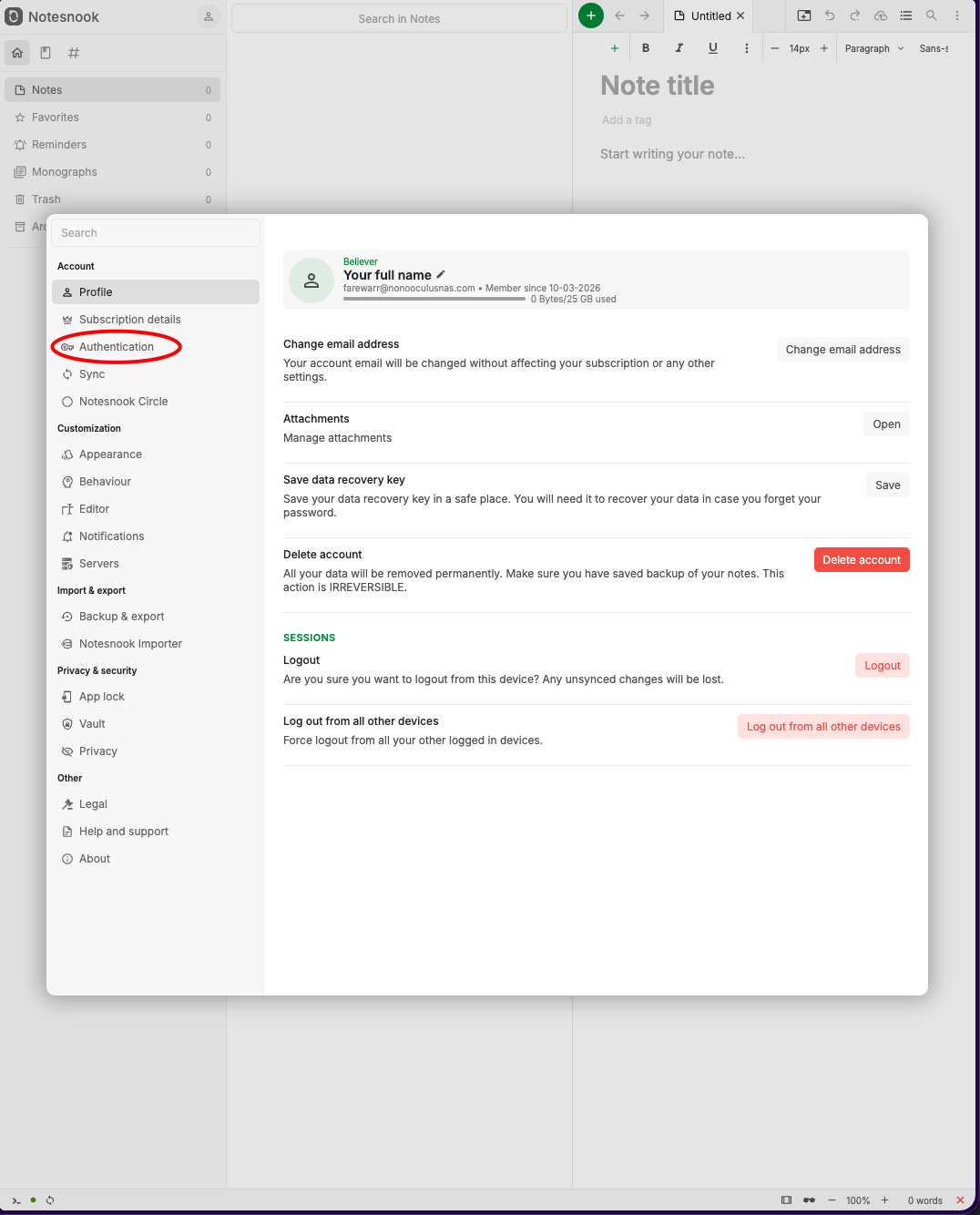Close the Untitled tab
This screenshot has height=1215, width=980.
pos(740,15)
